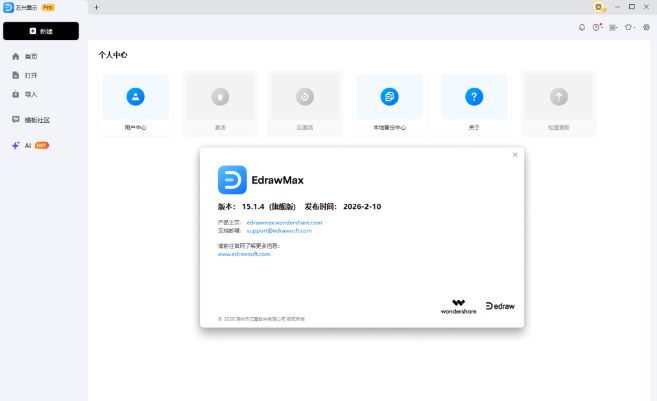Open the 本地备份中心 (Local Backup) tile
The image size is (657, 401).
389,97
